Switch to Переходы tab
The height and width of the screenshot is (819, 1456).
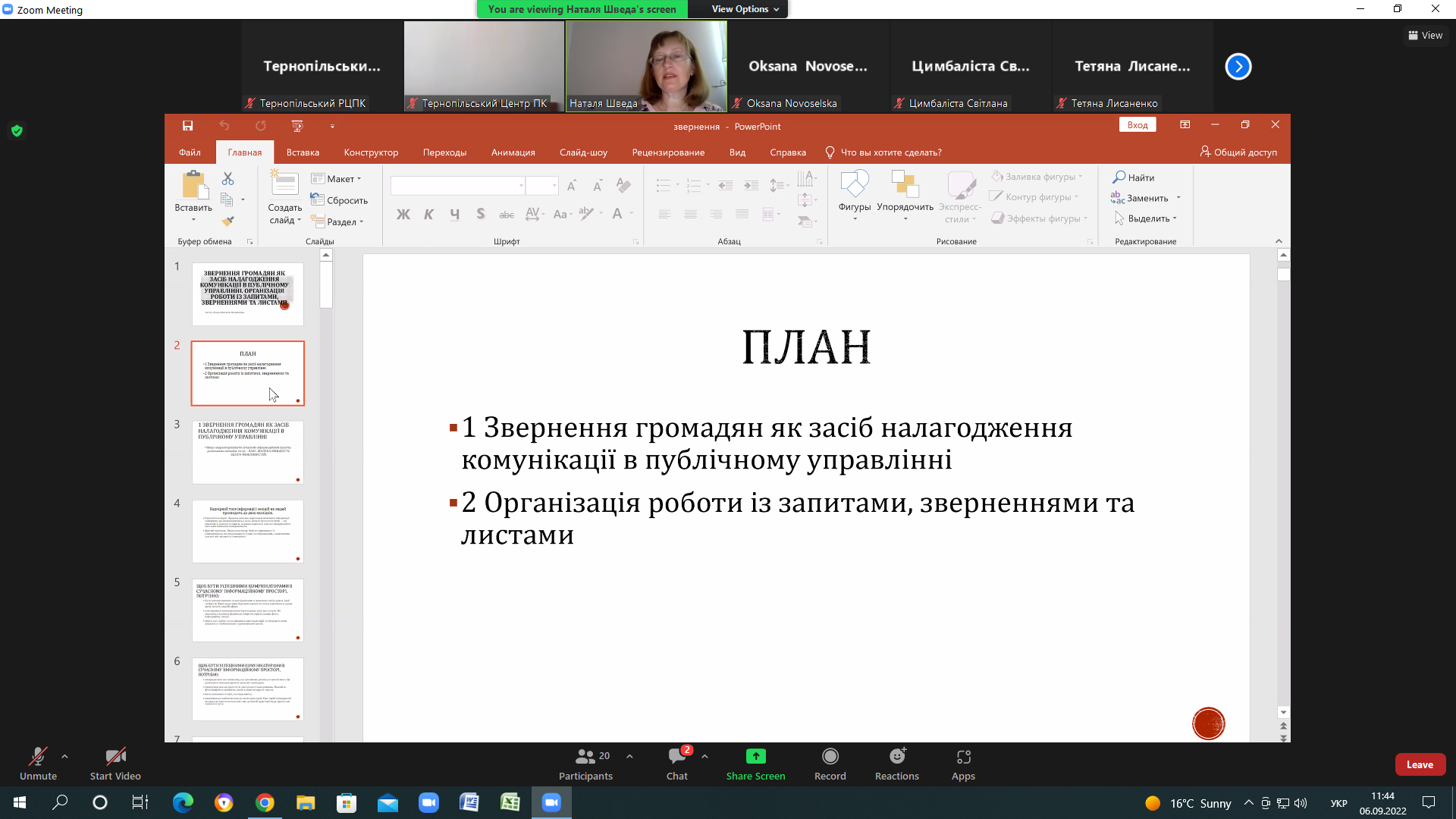click(444, 152)
